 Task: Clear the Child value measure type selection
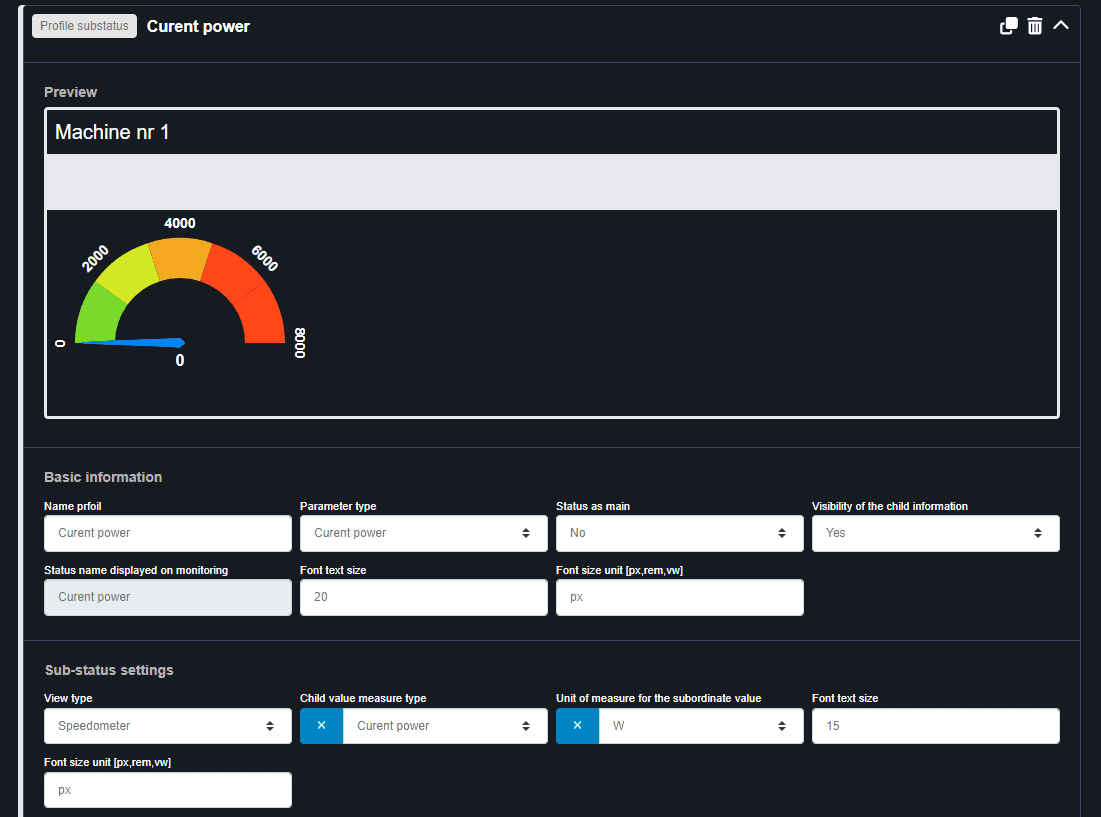click(322, 726)
